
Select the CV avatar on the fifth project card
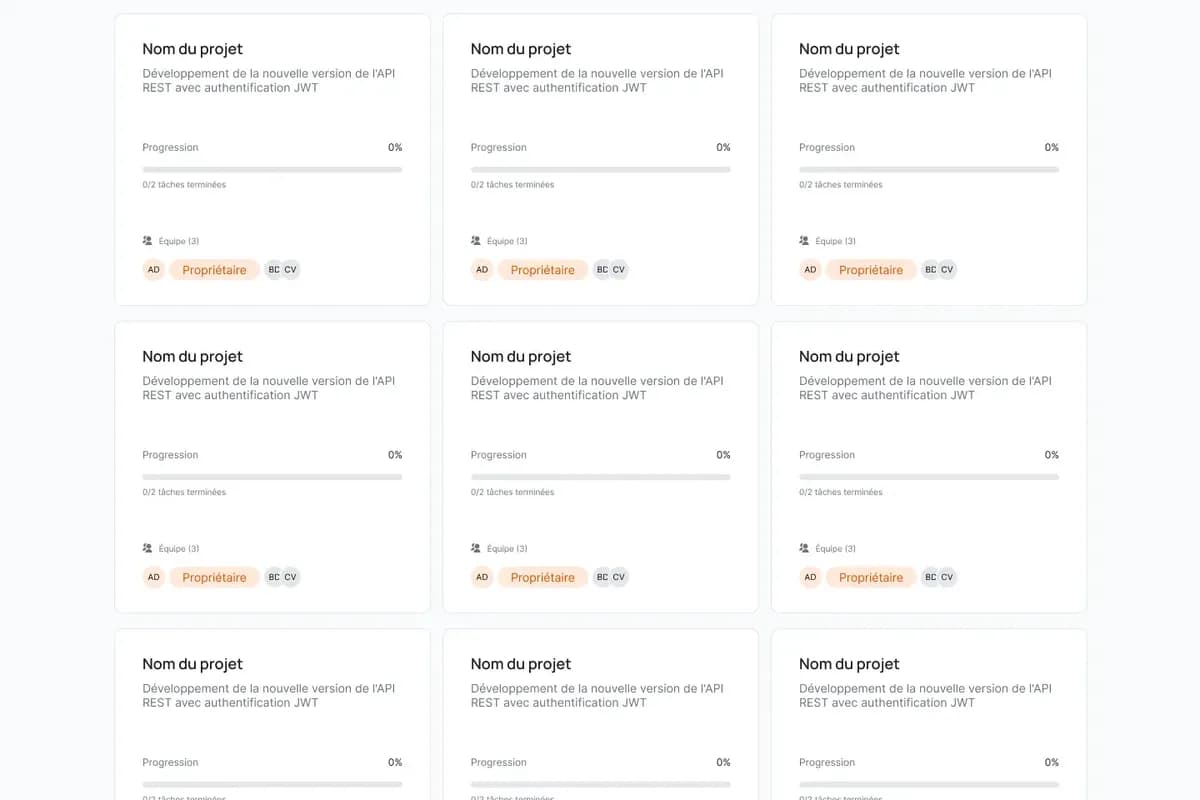point(619,577)
